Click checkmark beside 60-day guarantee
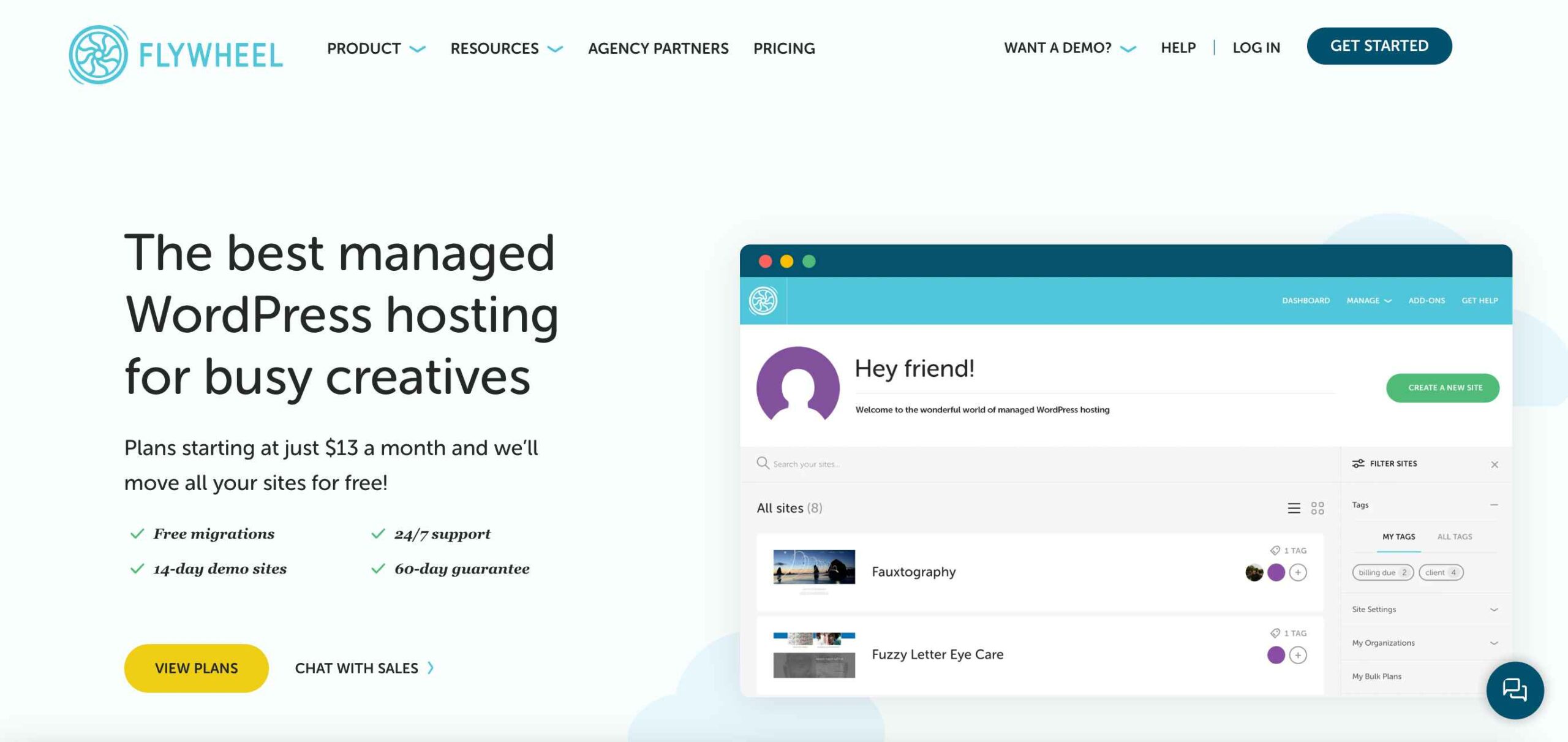The width and height of the screenshot is (1568, 742). pyautogui.click(x=379, y=569)
